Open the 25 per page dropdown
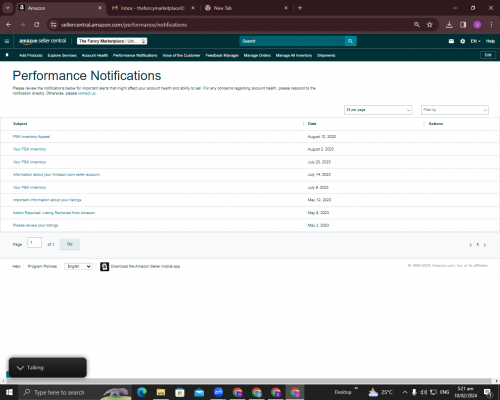Screen dimensions: 500x400 (378, 110)
